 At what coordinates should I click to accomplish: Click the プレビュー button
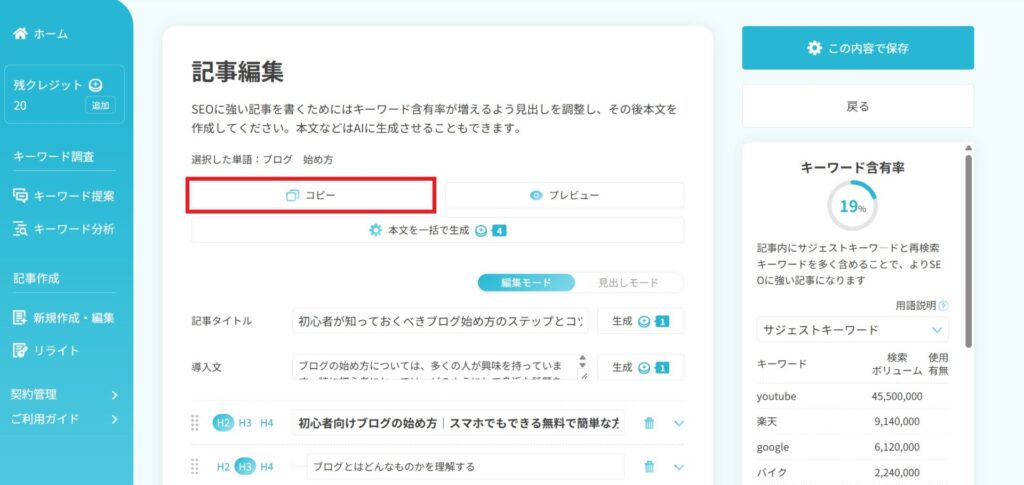[565, 195]
